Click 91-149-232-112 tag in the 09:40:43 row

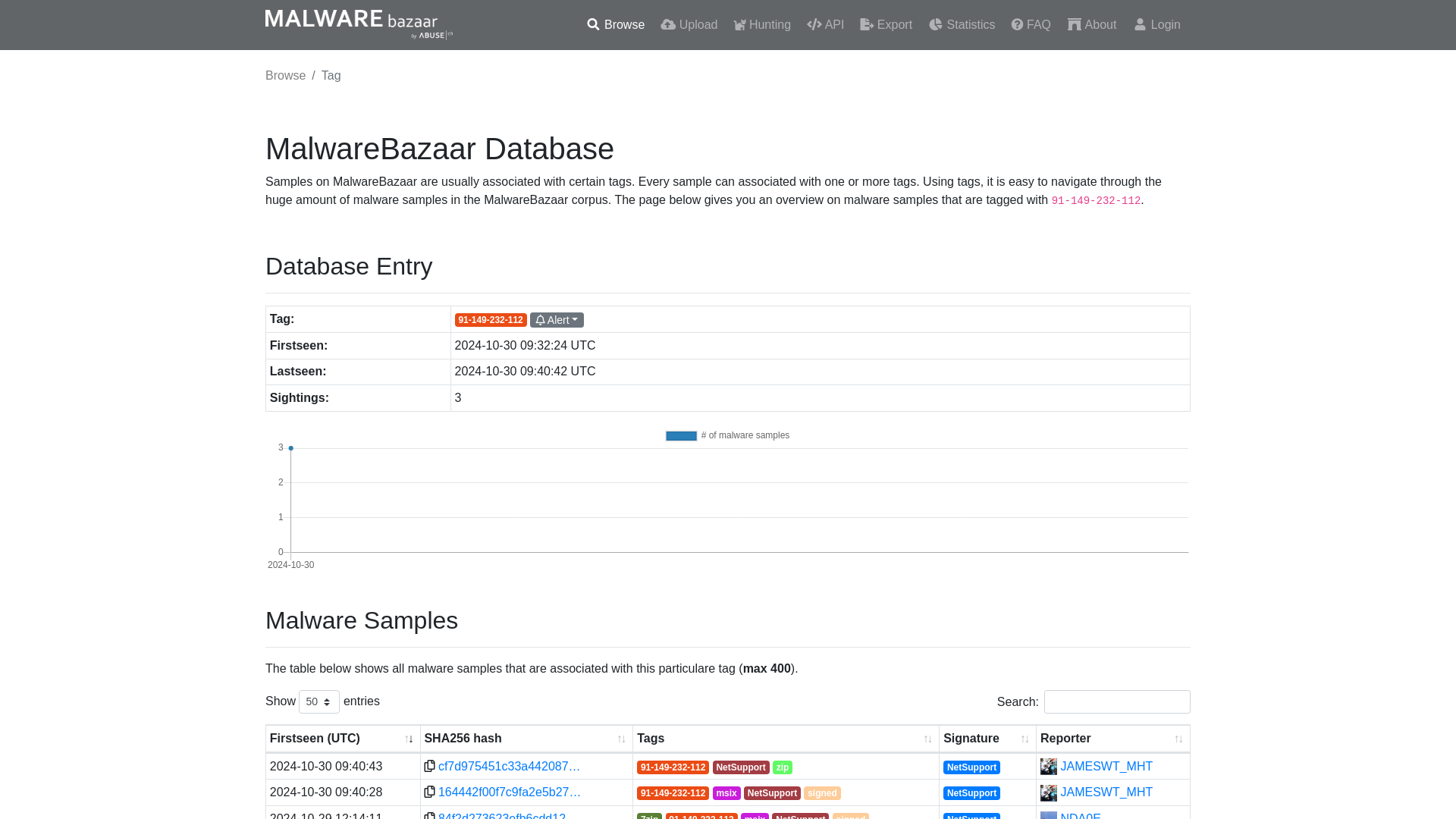(673, 767)
